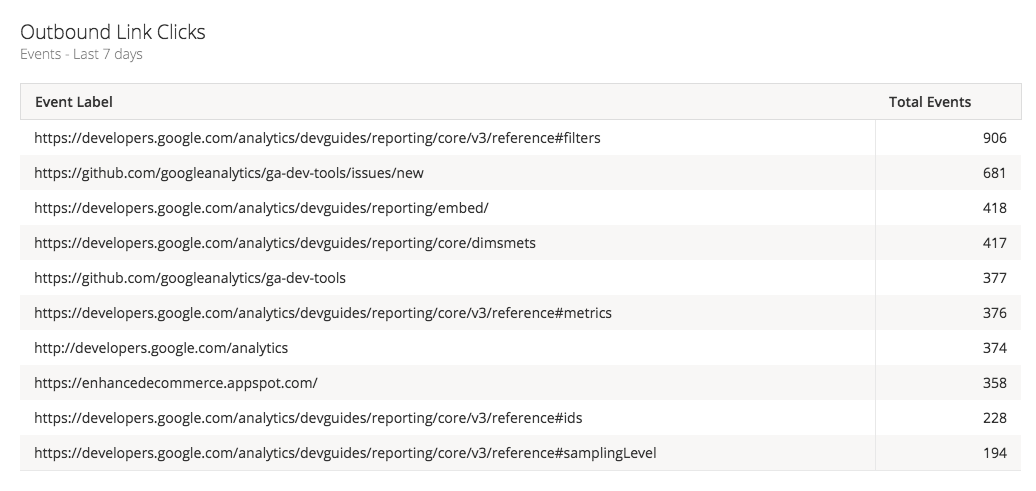
Task: Click the 681 total events value
Action: coord(994,173)
